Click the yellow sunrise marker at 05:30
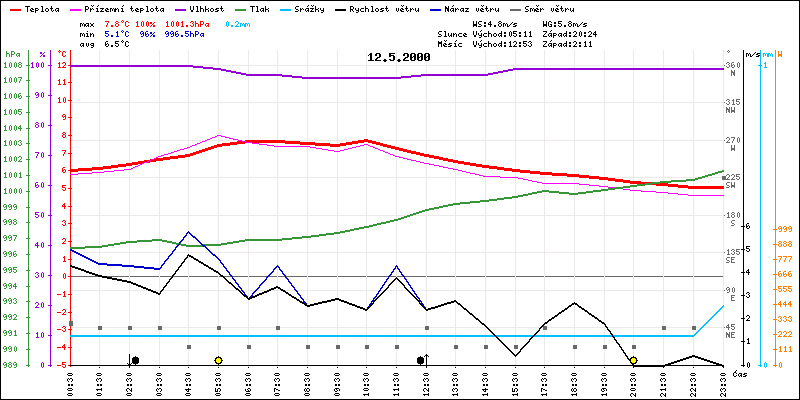800x400 pixels. [218, 360]
